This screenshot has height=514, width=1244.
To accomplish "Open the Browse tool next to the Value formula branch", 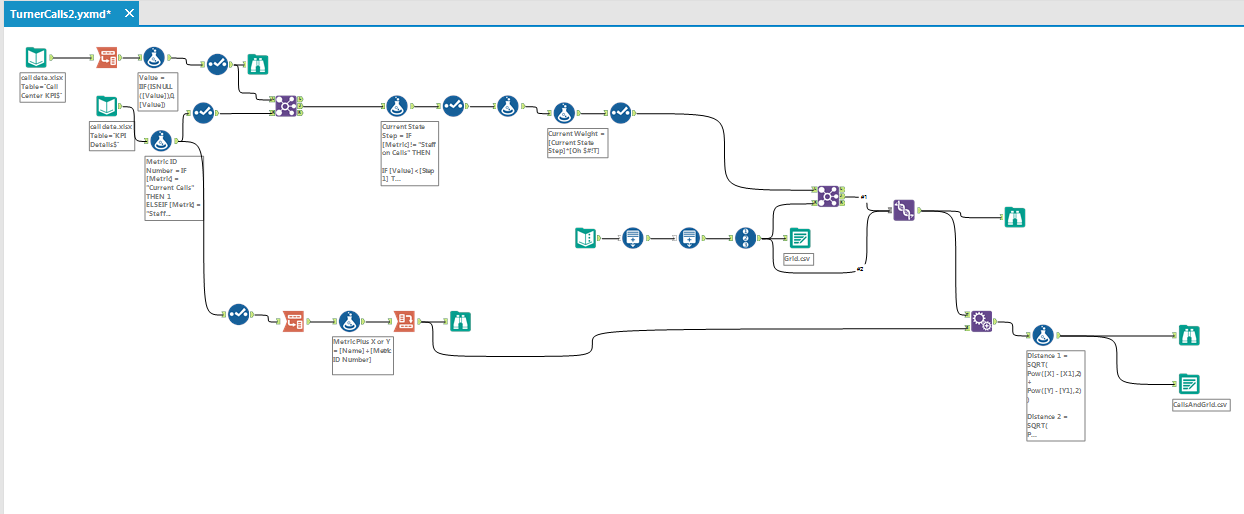I will pyautogui.click(x=258, y=64).
